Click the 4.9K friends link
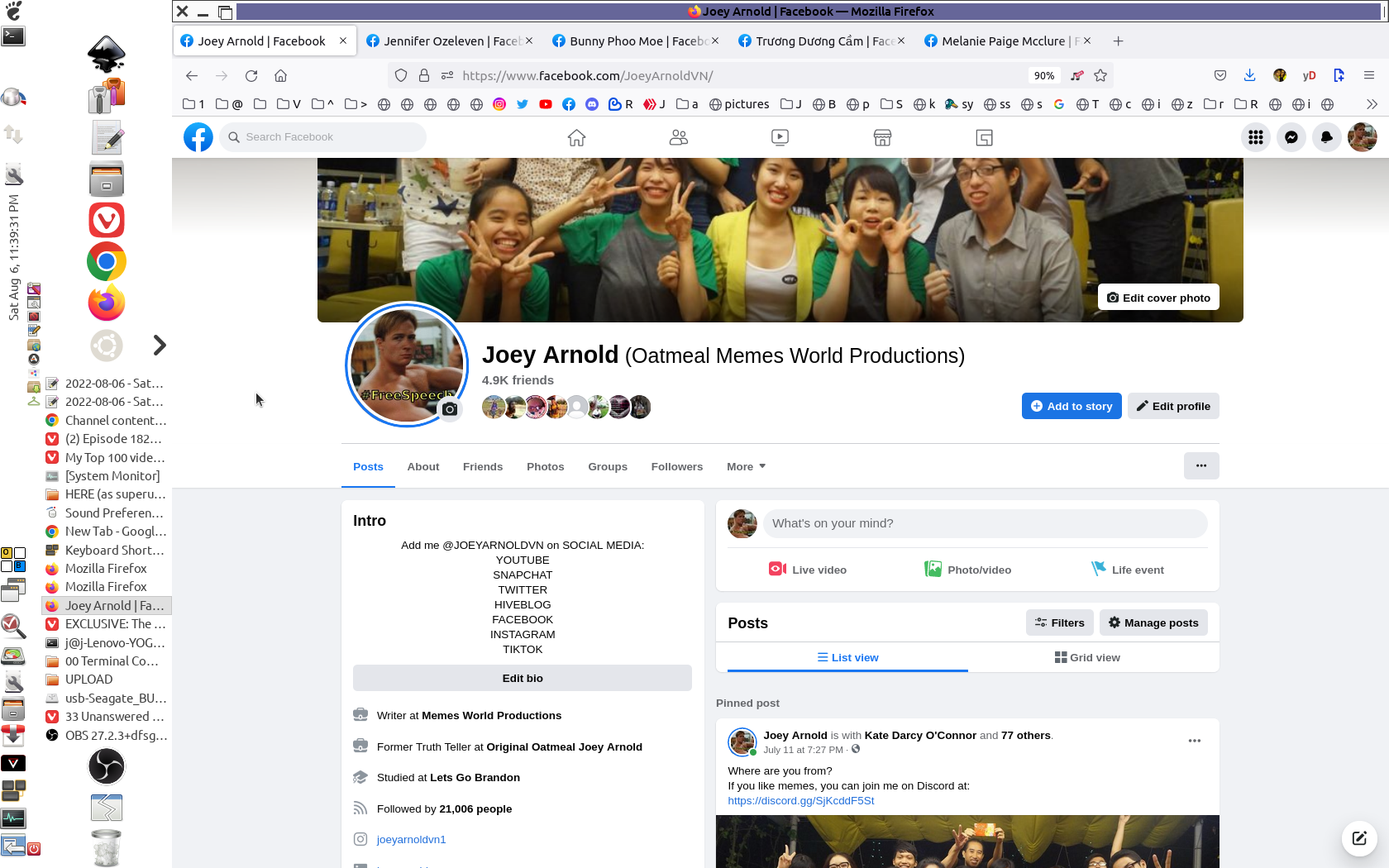1389x868 pixels. [x=518, y=380]
